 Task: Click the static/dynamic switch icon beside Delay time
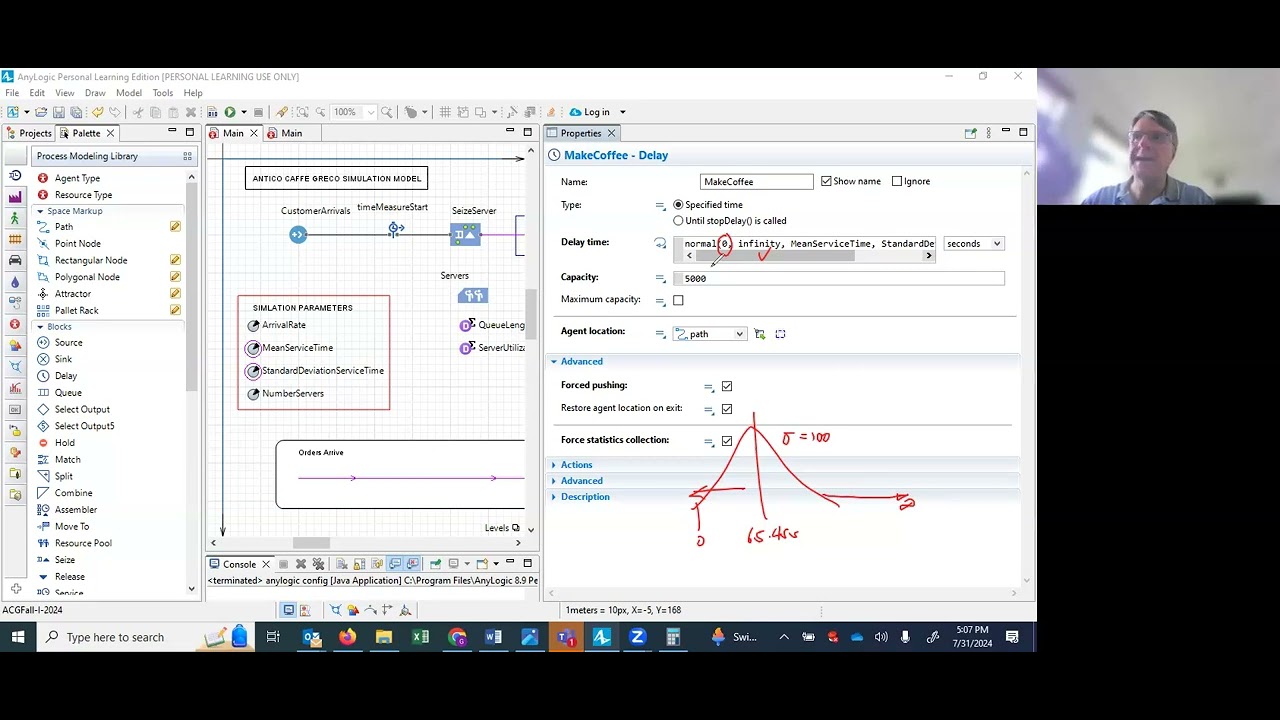[660, 243]
